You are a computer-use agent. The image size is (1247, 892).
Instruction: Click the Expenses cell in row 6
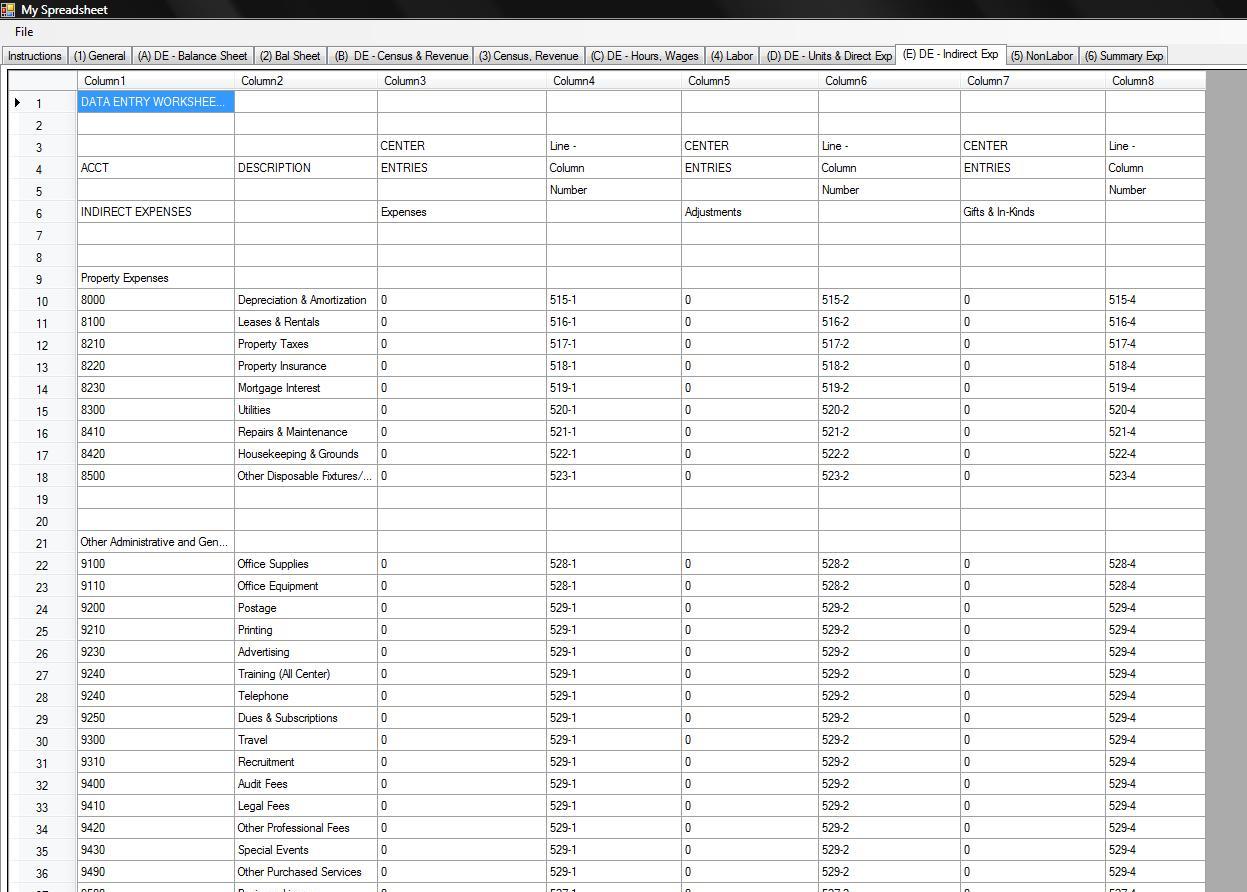point(462,212)
